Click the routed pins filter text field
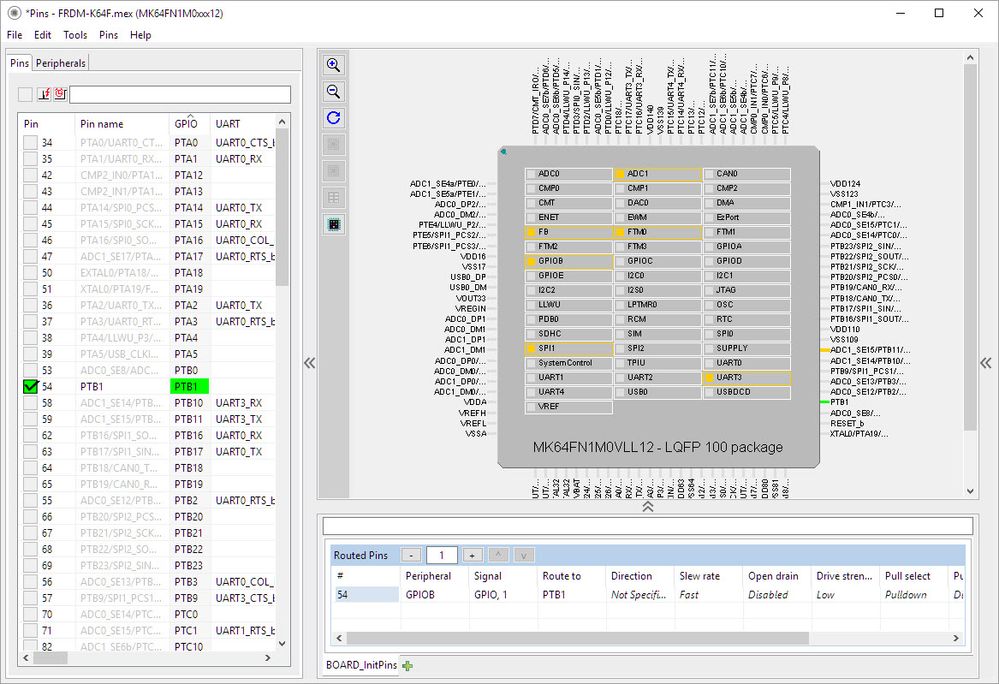 click(x=648, y=526)
